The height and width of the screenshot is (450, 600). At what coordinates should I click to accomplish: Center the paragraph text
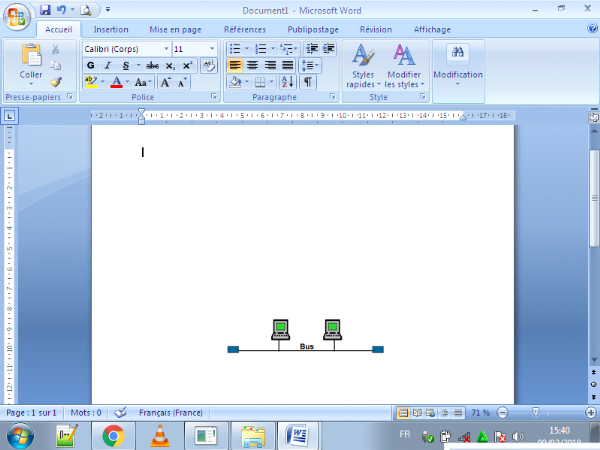(x=252, y=65)
